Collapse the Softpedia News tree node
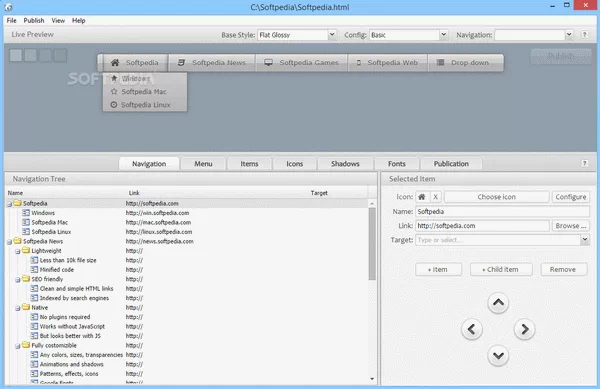 [9, 242]
